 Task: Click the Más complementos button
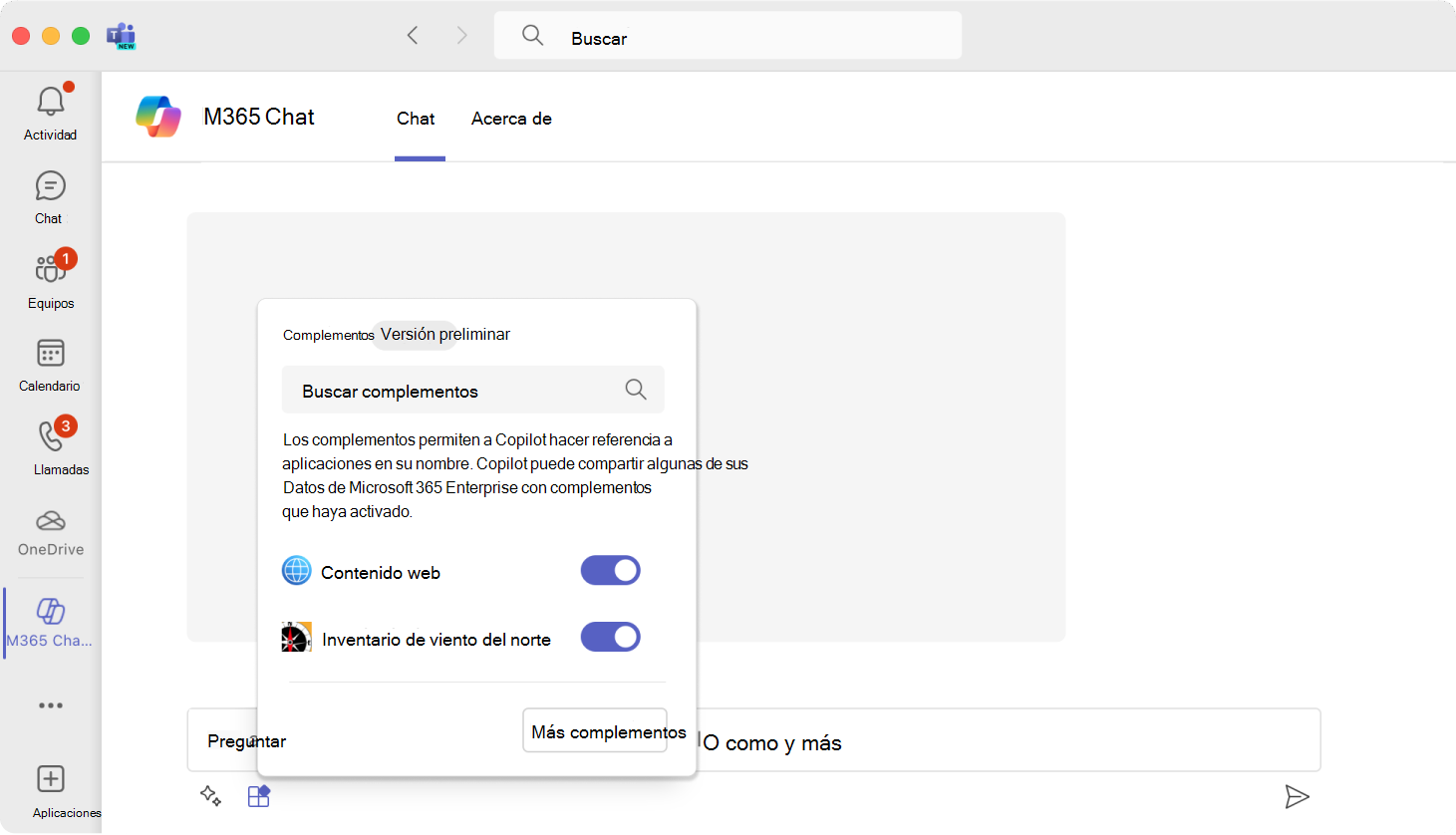pos(595,730)
